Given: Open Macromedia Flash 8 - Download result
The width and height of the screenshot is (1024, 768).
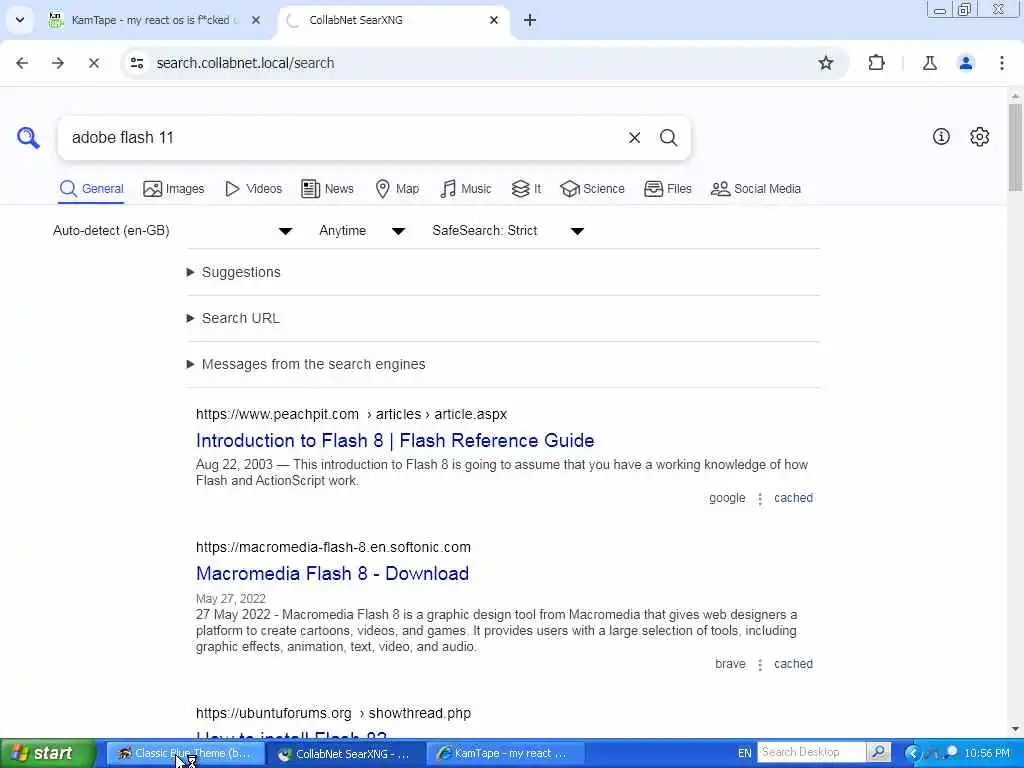Looking at the screenshot, I should 332,573.
